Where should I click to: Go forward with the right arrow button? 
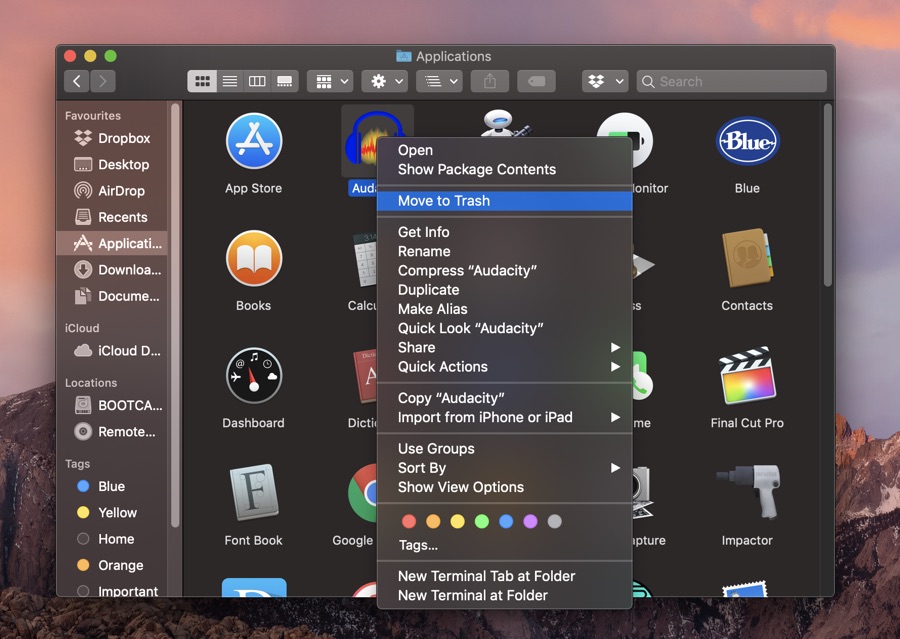pyautogui.click(x=103, y=82)
